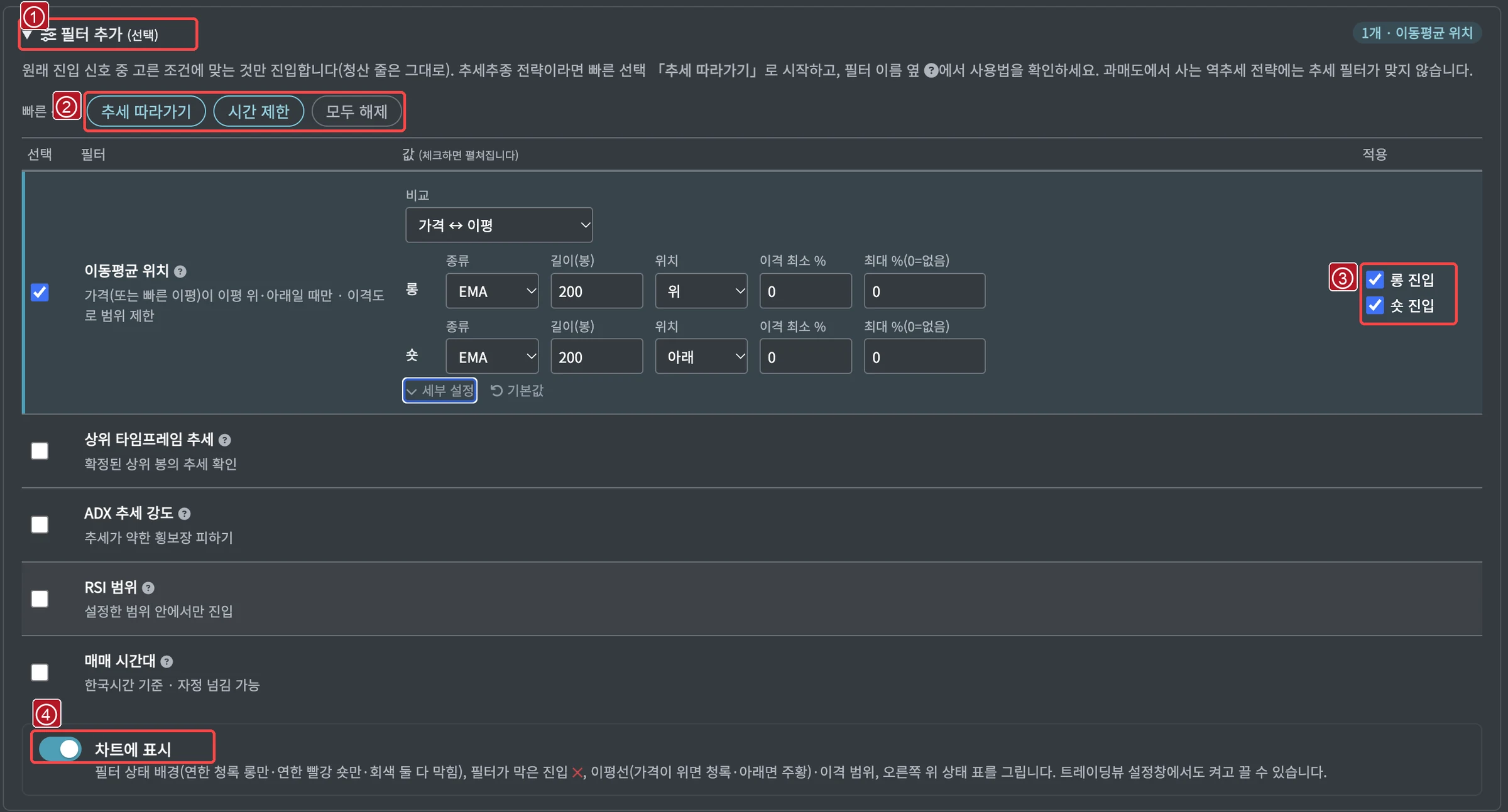Image resolution: width=1508 pixels, height=812 pixels.
Task: Click the 숏 row 최대 % field
Action: coord(924,357)
